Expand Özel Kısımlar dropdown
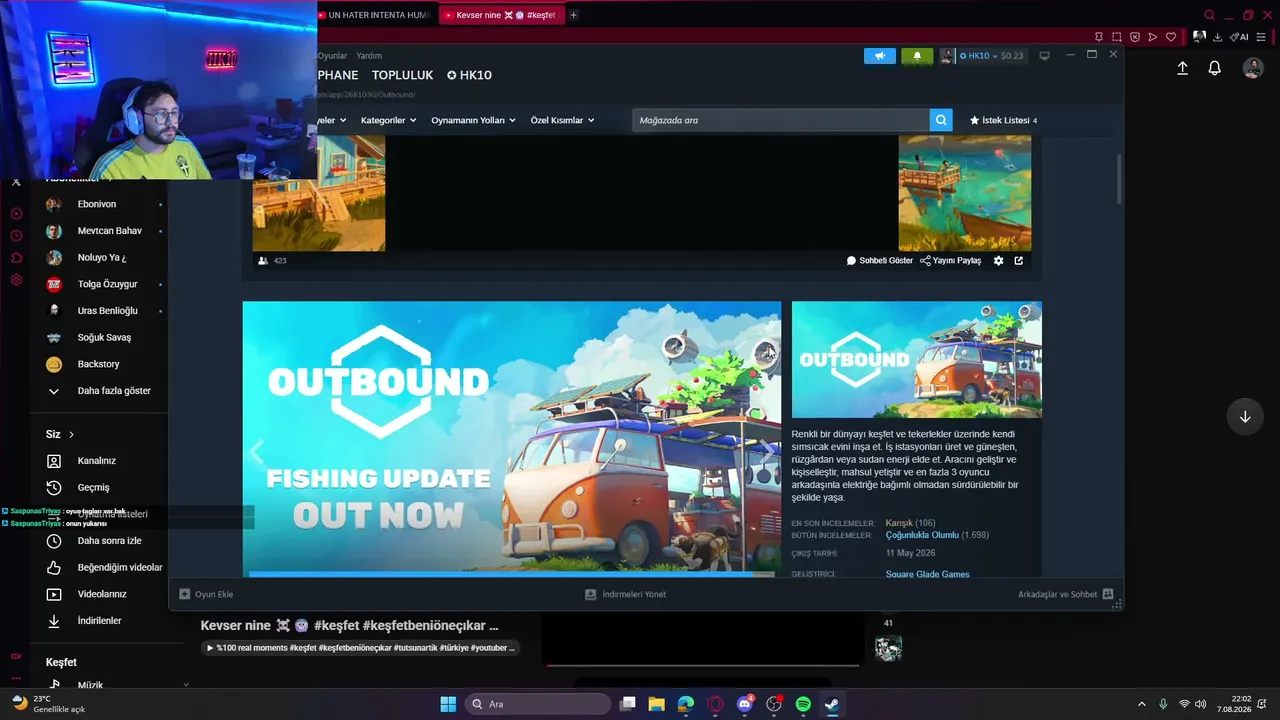 (x=562, y=120)
